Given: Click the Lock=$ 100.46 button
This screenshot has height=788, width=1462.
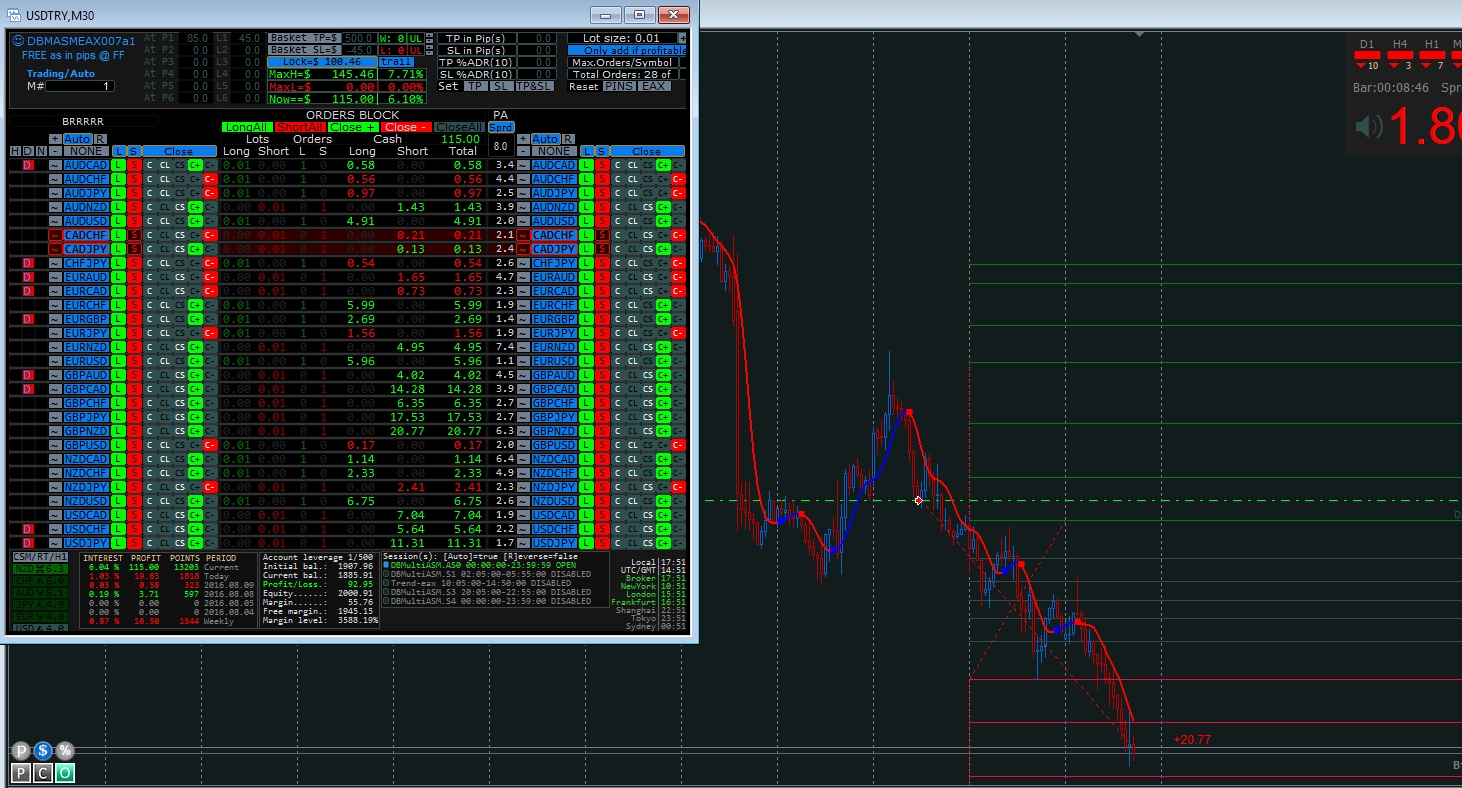Looking at the screenshot, I should click(322, 62).
